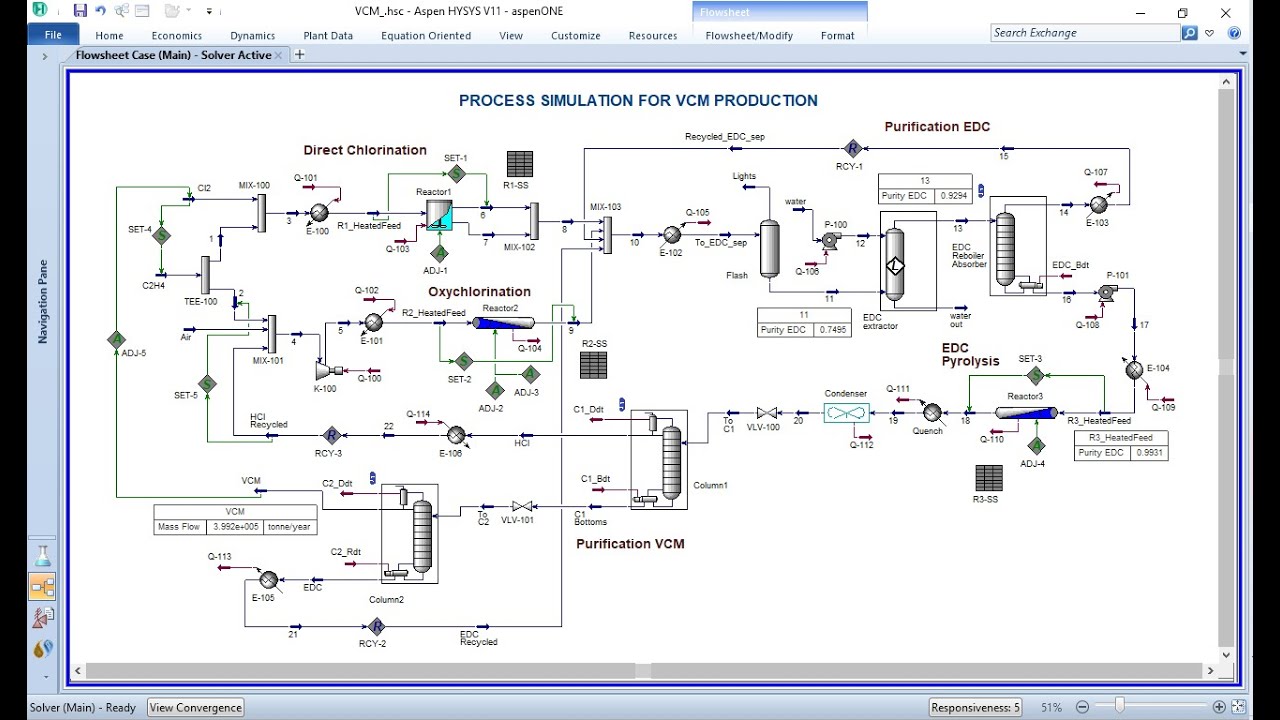1280x720 pixels.
Task: Open the Help question mark icon
Action: [1234, 33]
